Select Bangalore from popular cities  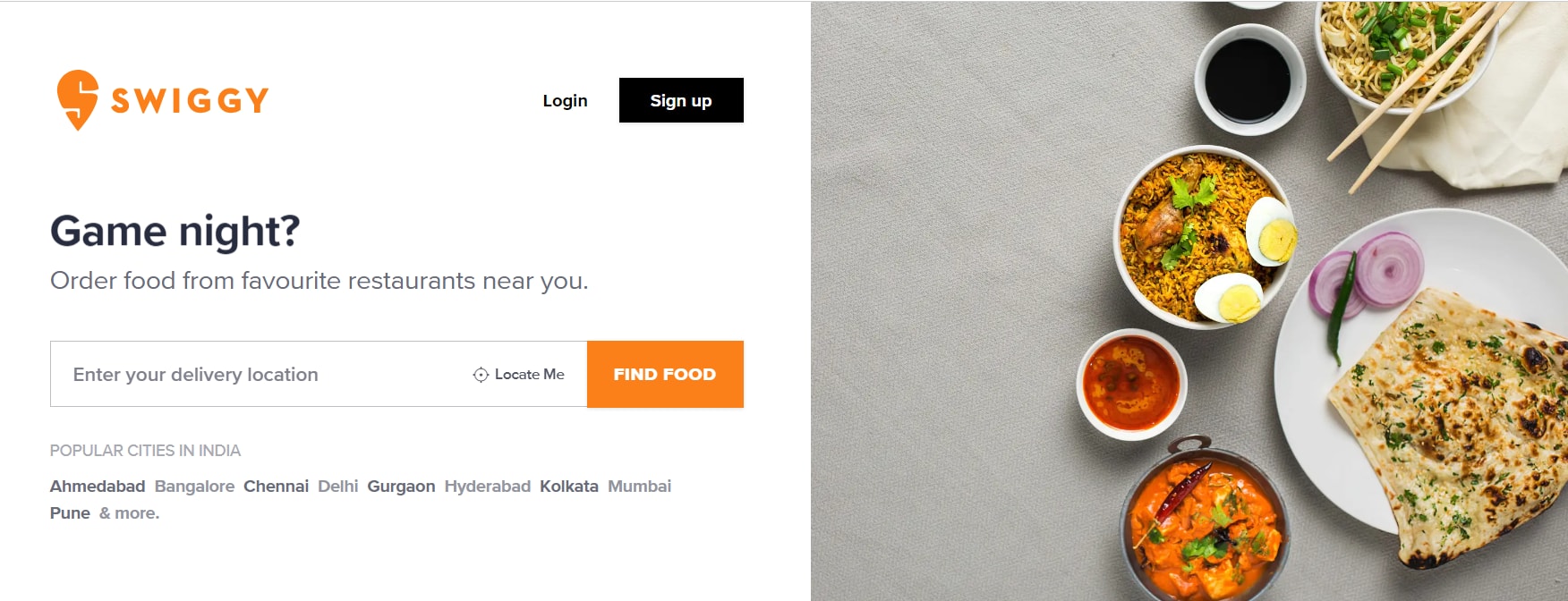[196, 487]
